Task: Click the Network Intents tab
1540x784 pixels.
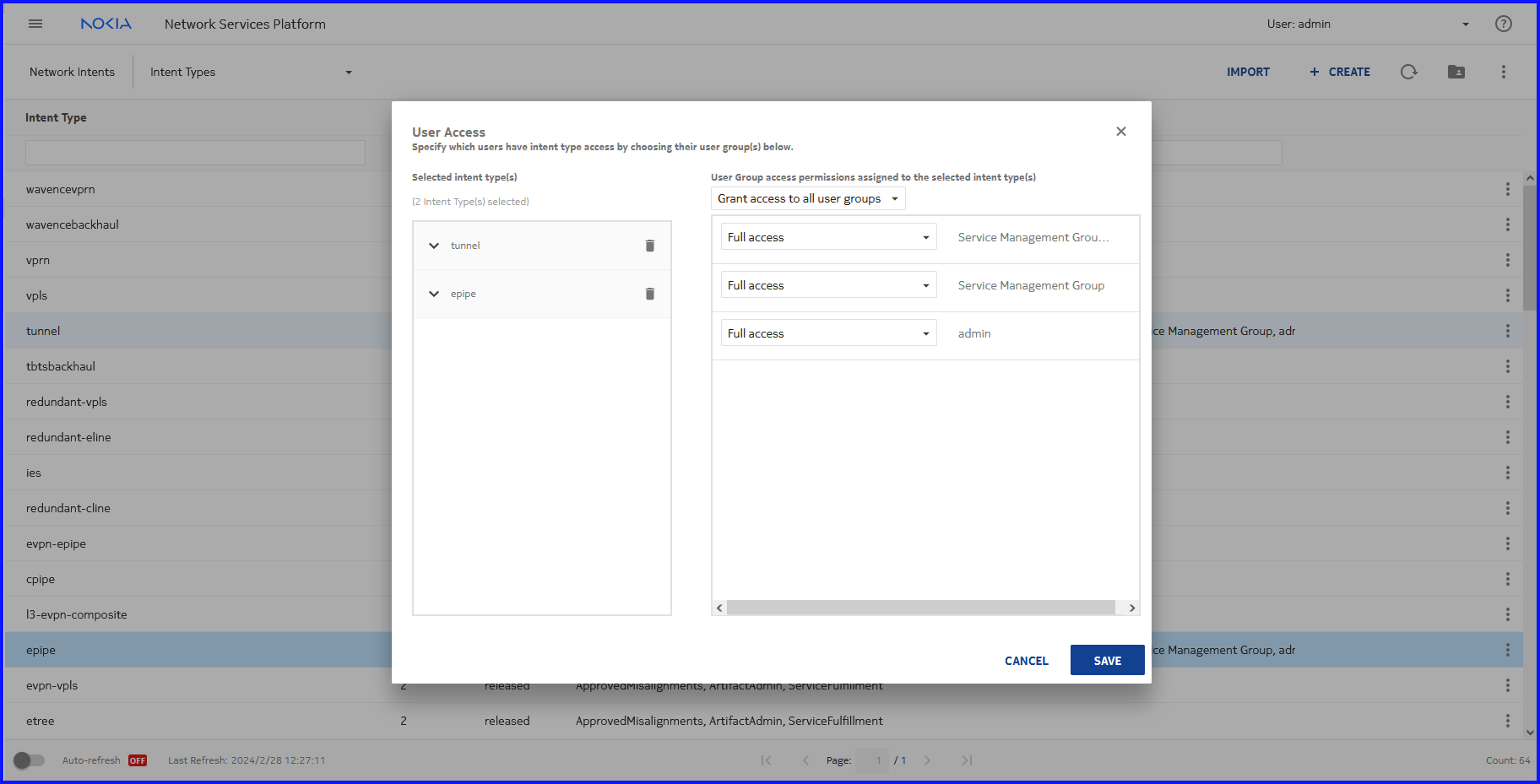Action: coord(72,72)
